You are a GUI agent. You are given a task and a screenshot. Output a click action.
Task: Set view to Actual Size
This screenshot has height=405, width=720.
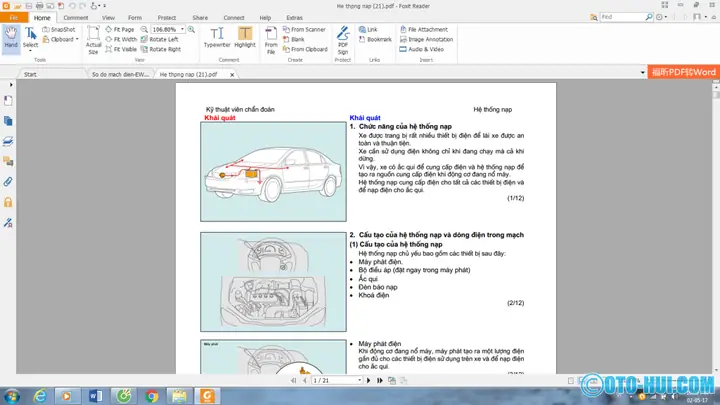click(93, 40)
